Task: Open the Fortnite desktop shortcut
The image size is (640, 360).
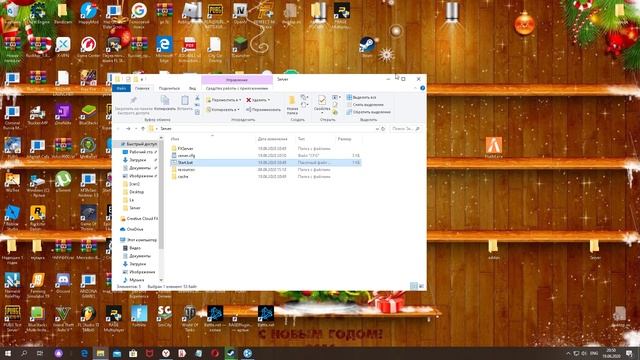Action: pos(139,316)
